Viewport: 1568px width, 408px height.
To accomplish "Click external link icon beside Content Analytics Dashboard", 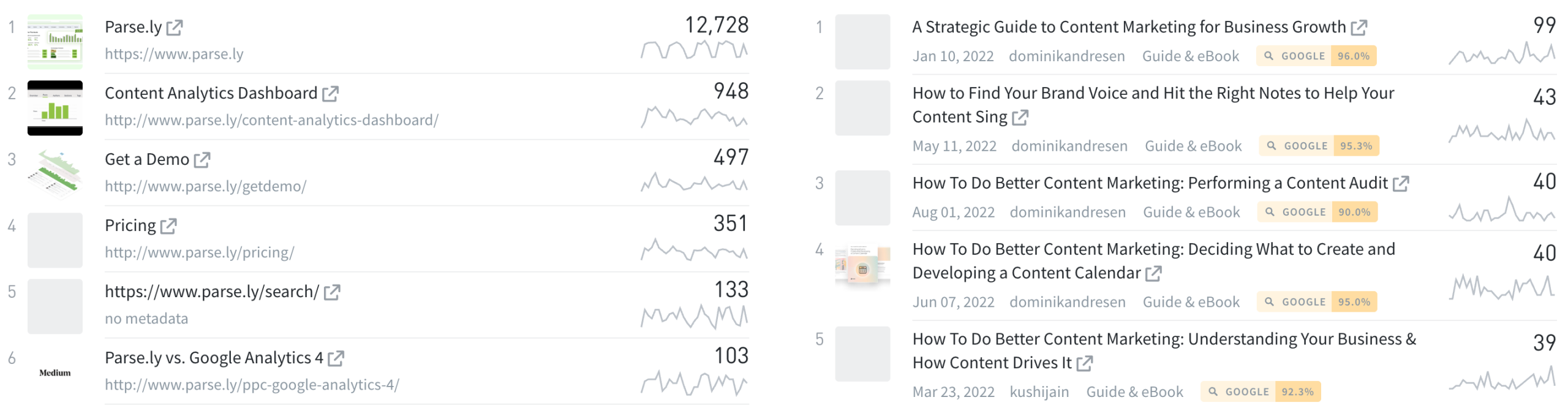I will pos(331,94).
